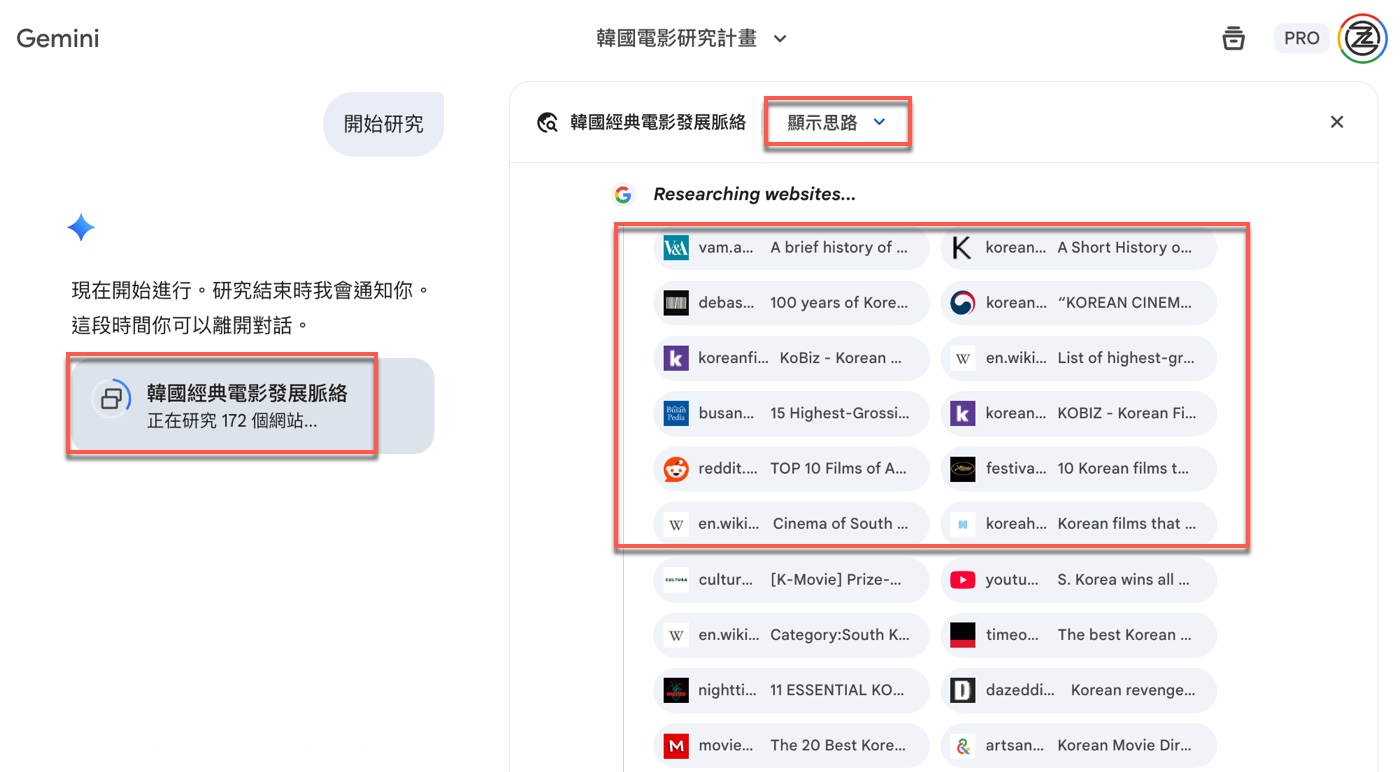Image resolution: width=1400 pixels, height=772 pixels.
Task: Click the Reddit favicon on the TOP 10 Films source
Action: click(675, 468)
